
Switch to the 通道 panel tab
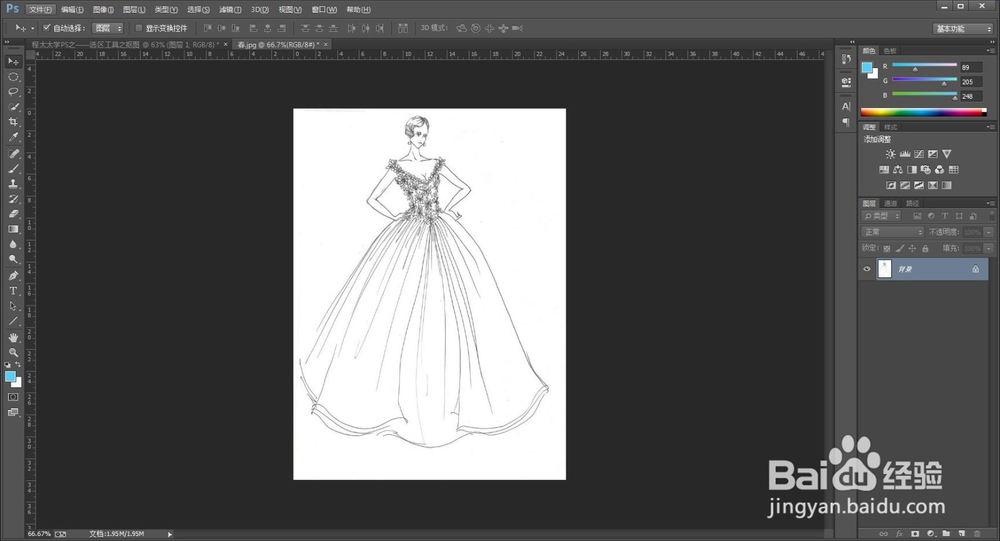[890, 203]
